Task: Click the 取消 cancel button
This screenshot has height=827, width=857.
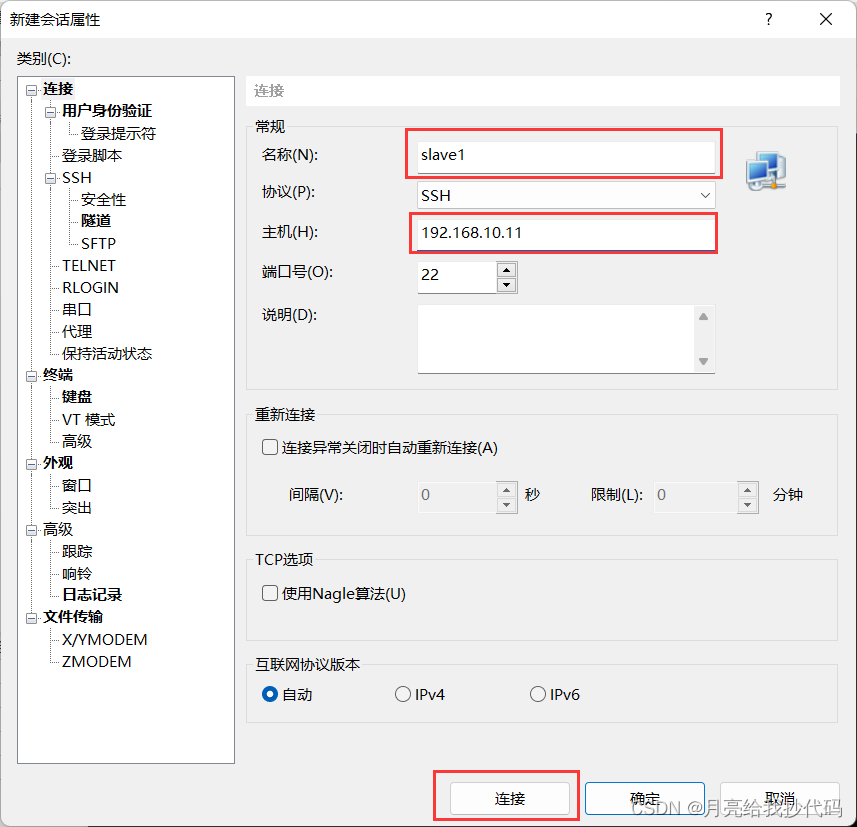Action: [x=779, y=799]
